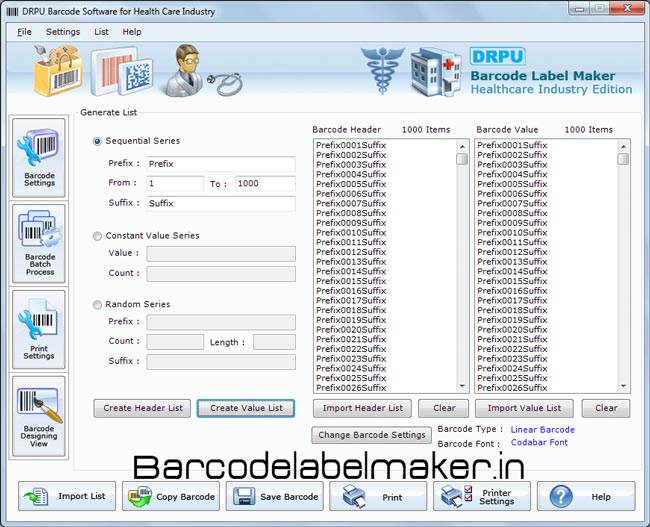Click the Import Header List button
Image resolution: width=650 pixels, height=527 pixels.
pyautogui.click(x=362, y=408)
